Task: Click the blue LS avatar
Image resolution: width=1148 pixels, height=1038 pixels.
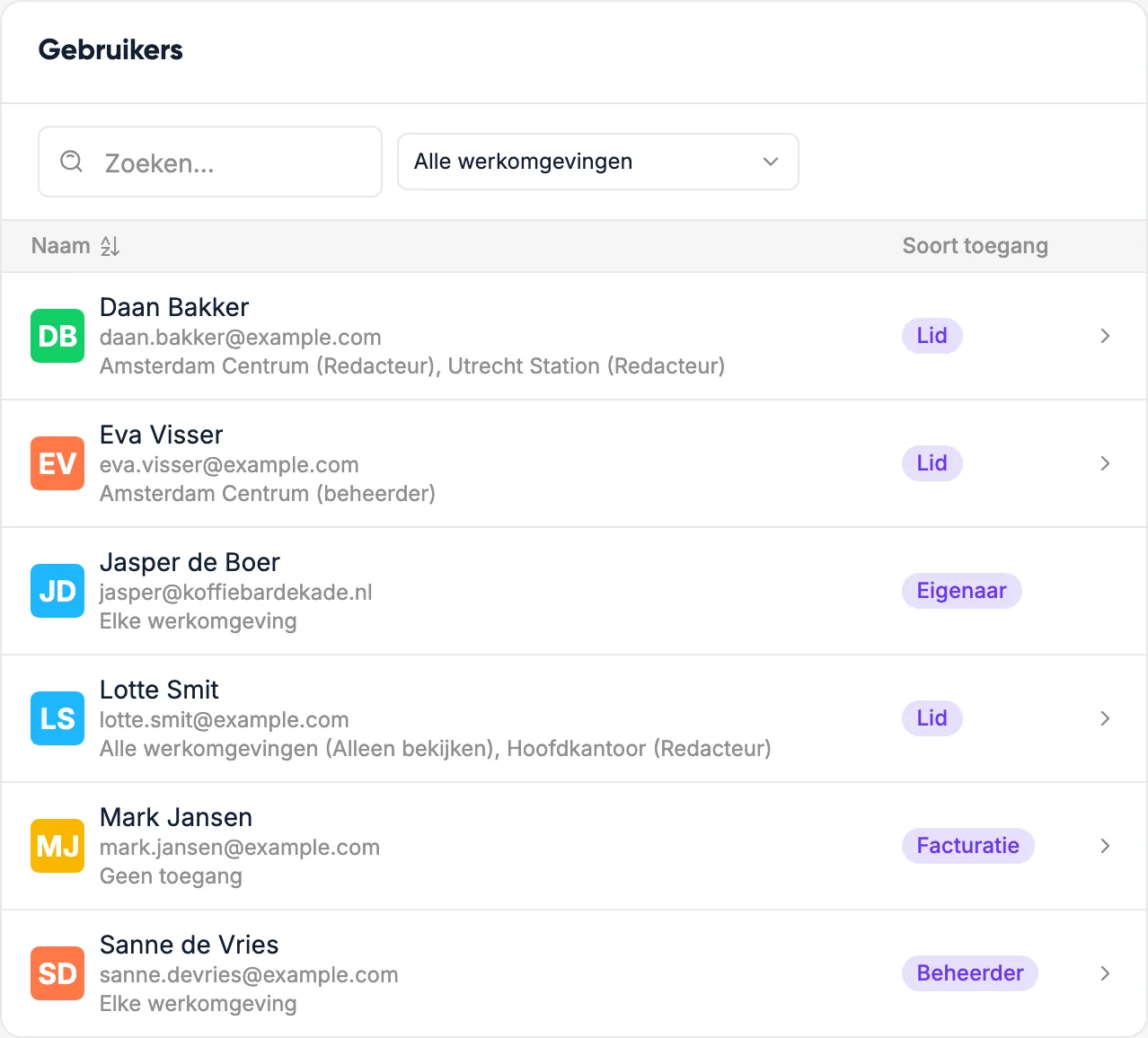Action: (x=57, y=718)
